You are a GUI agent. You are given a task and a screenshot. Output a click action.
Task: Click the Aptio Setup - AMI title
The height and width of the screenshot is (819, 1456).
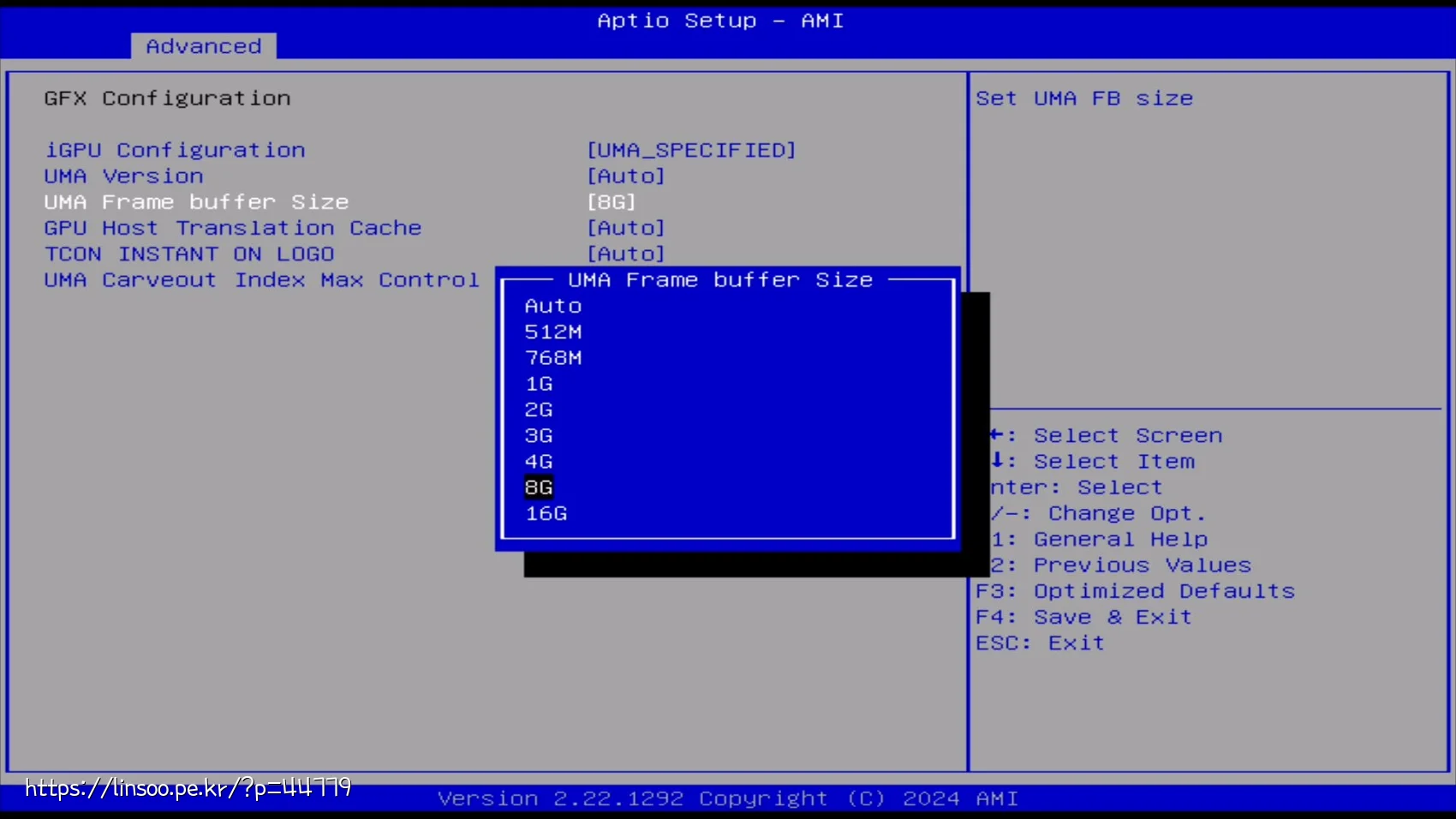720,21
